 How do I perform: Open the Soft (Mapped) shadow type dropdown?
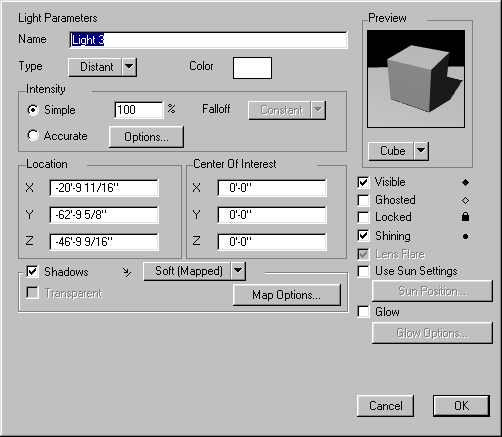(195, 271)
